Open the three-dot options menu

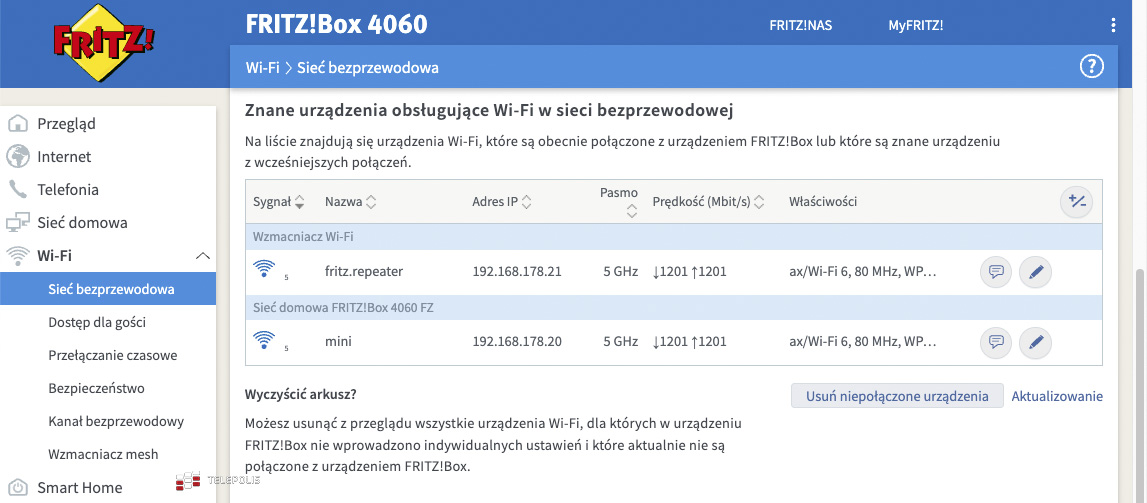pos(1113,25)
